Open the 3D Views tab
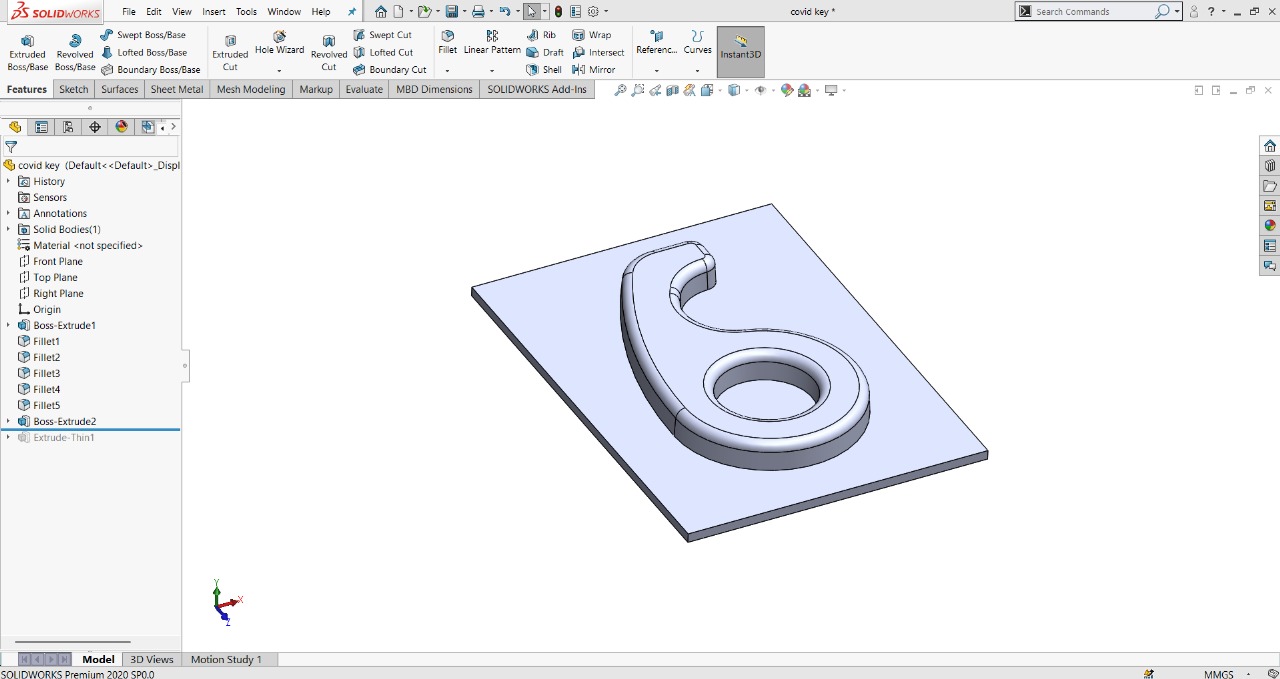 click(x=152, y=659)
